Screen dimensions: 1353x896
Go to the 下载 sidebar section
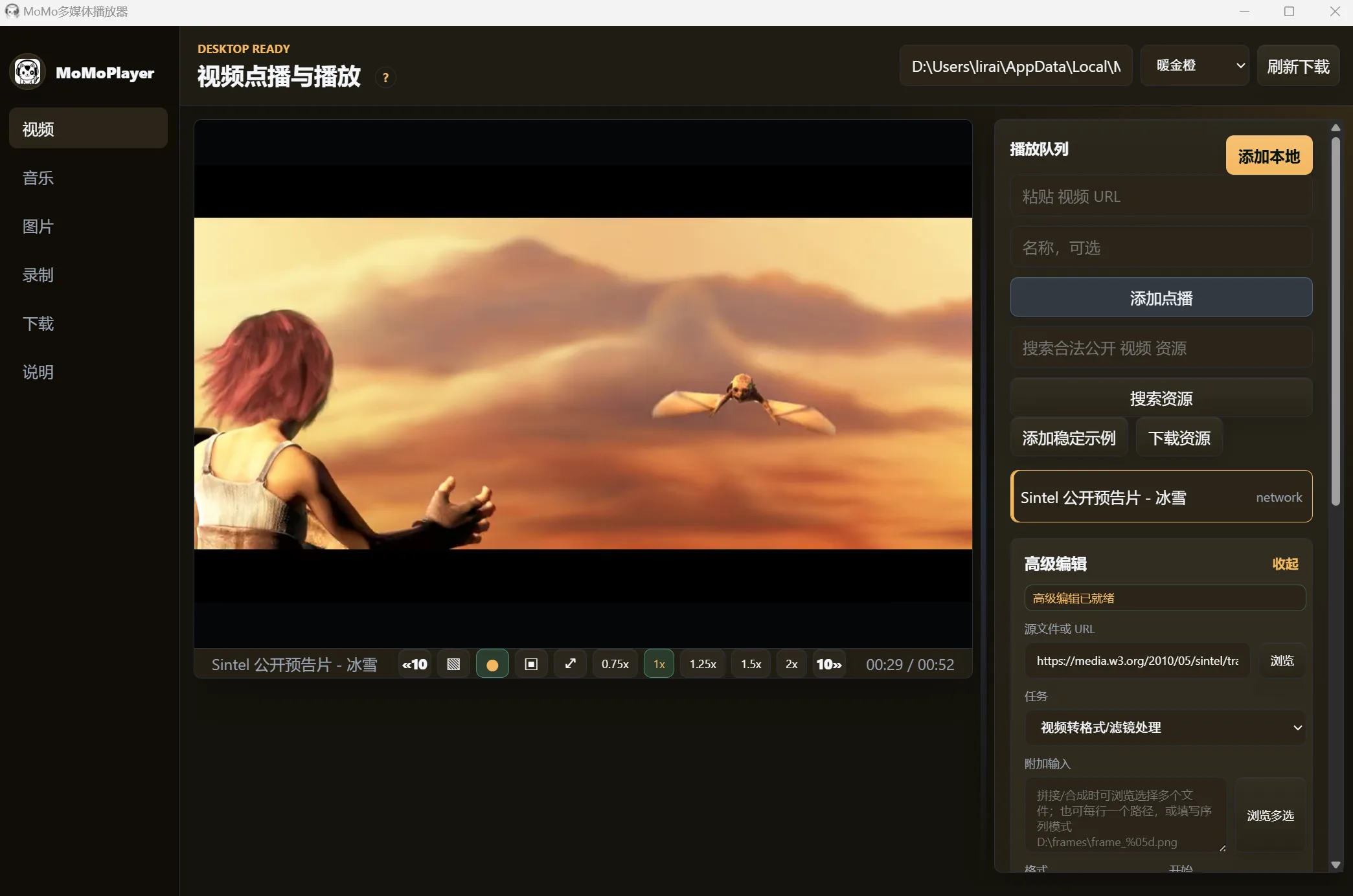tap(88, 323)
